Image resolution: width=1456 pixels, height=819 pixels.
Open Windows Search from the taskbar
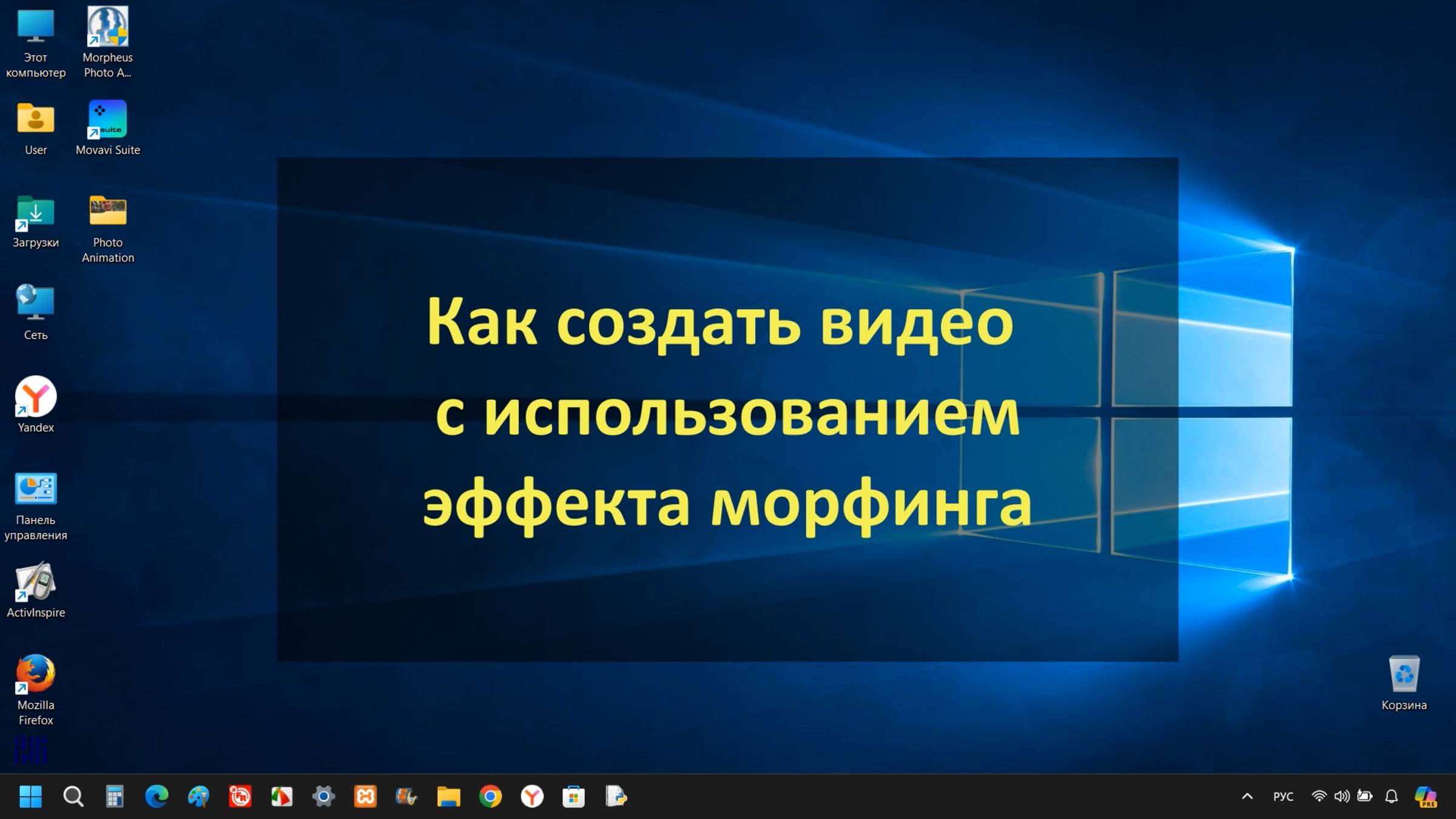[x=73, y=797]
